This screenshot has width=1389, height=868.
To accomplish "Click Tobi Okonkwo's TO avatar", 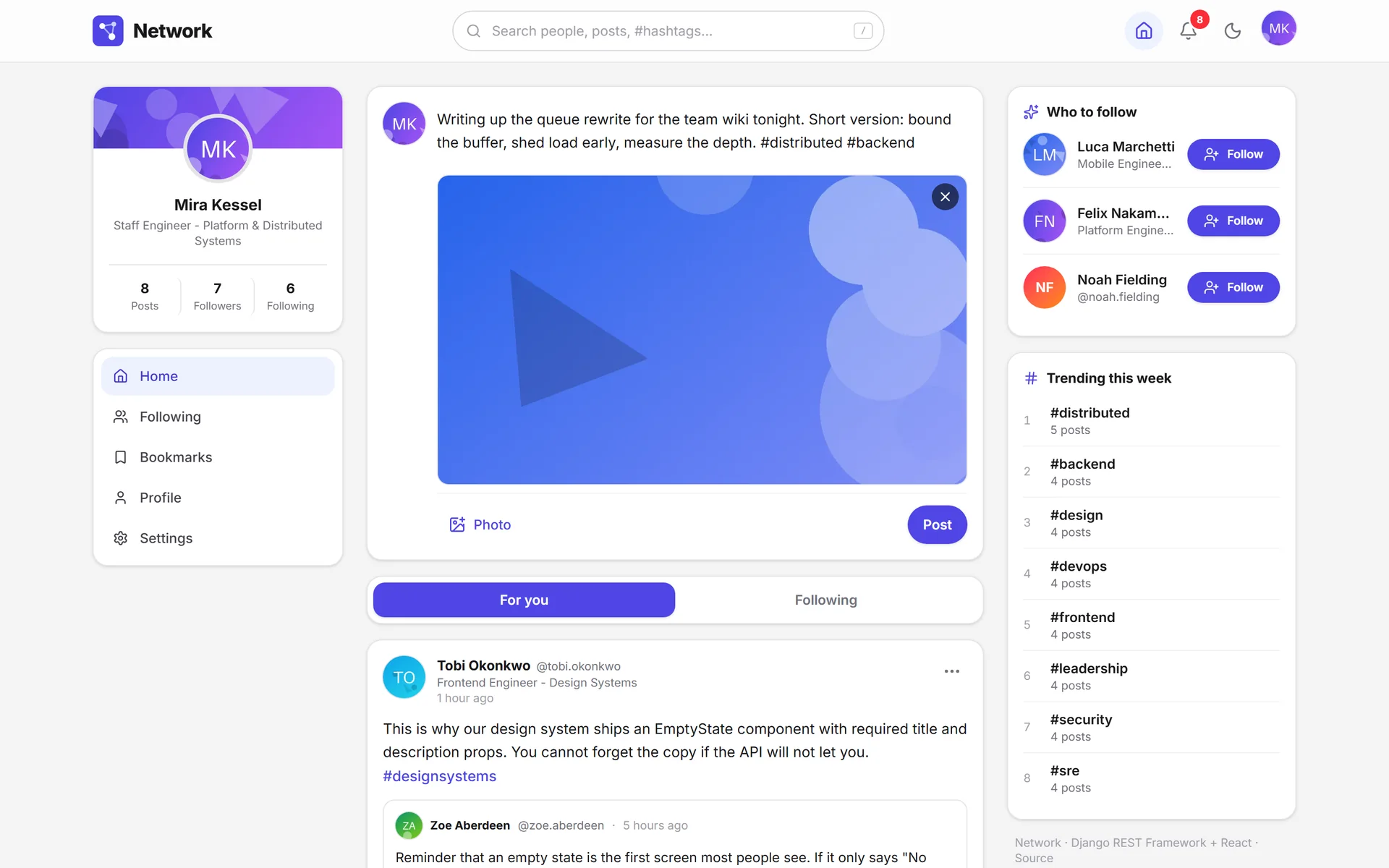I will coord(404,677).
